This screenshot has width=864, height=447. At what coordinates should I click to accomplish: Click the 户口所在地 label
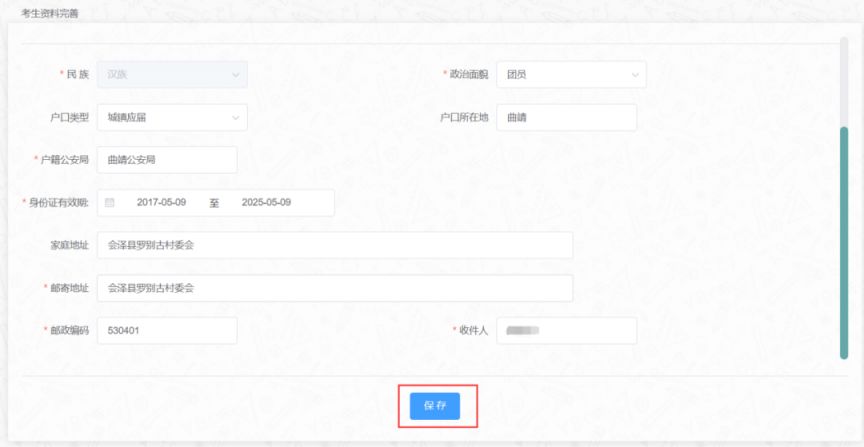coord(464,117)
